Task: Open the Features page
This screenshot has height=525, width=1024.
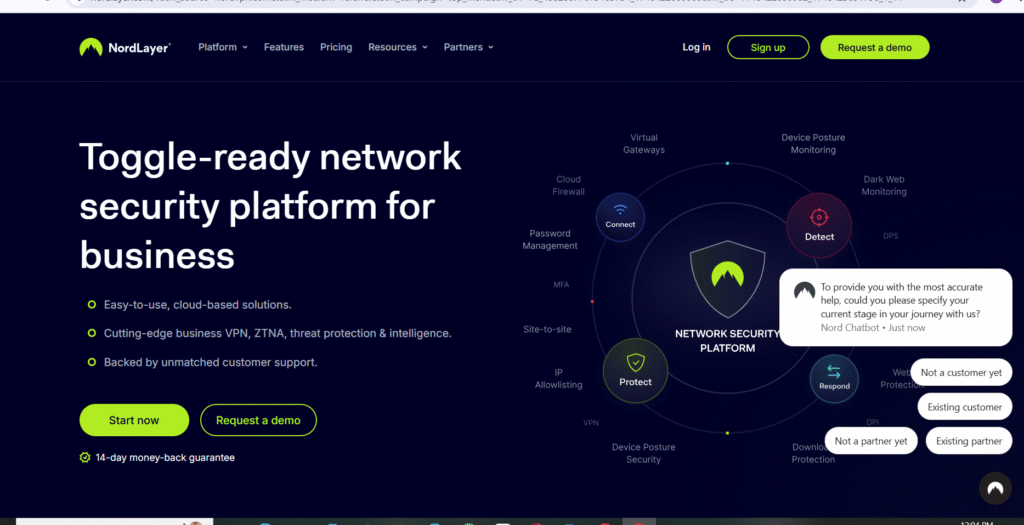Action: (283, 47)
